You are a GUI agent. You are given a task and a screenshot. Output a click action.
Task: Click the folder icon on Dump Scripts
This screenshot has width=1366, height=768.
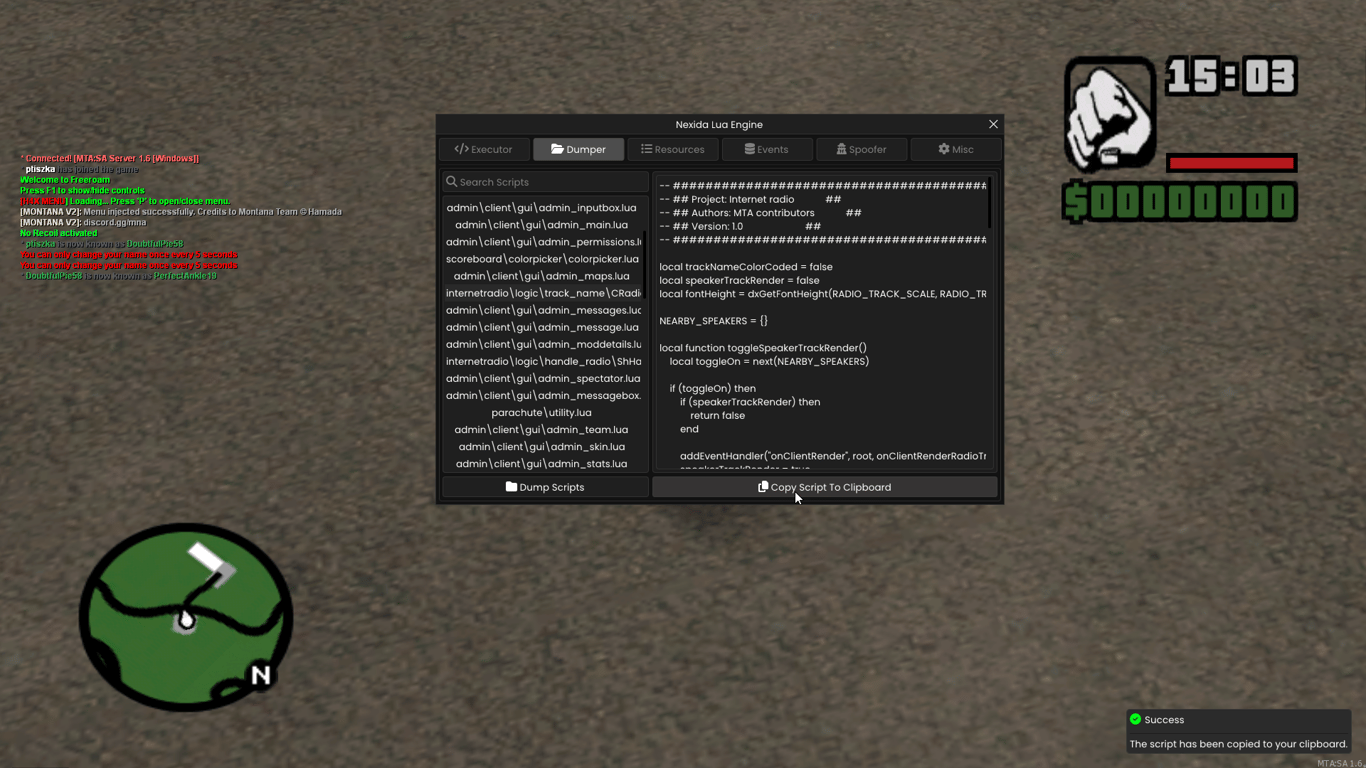click(511, 487)
